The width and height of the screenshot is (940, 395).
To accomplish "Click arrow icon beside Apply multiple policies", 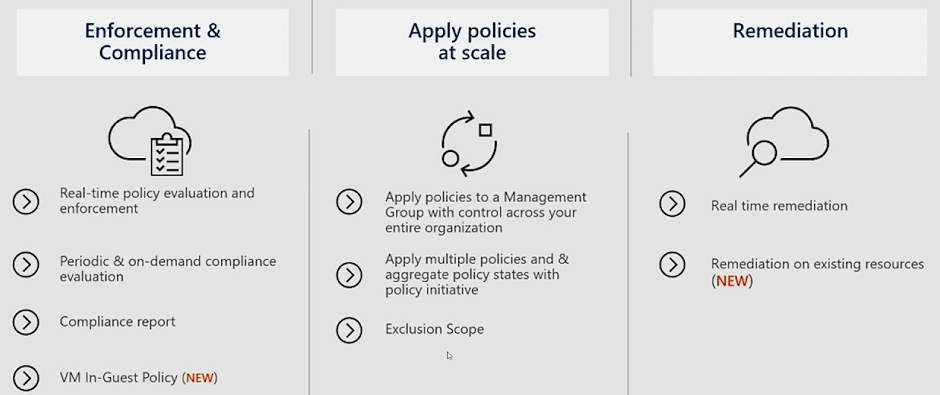I will pos(350,275).
